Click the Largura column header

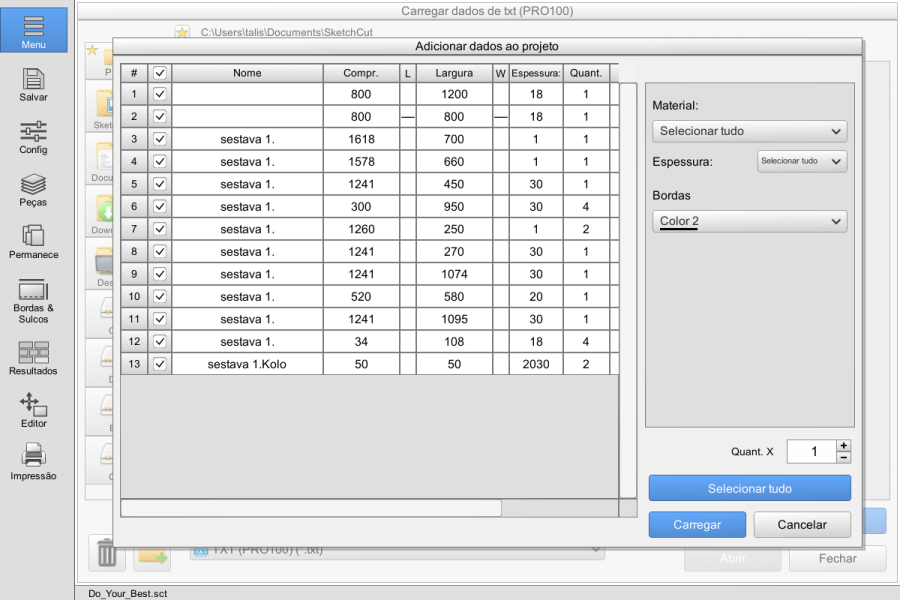tap(454, 73)
